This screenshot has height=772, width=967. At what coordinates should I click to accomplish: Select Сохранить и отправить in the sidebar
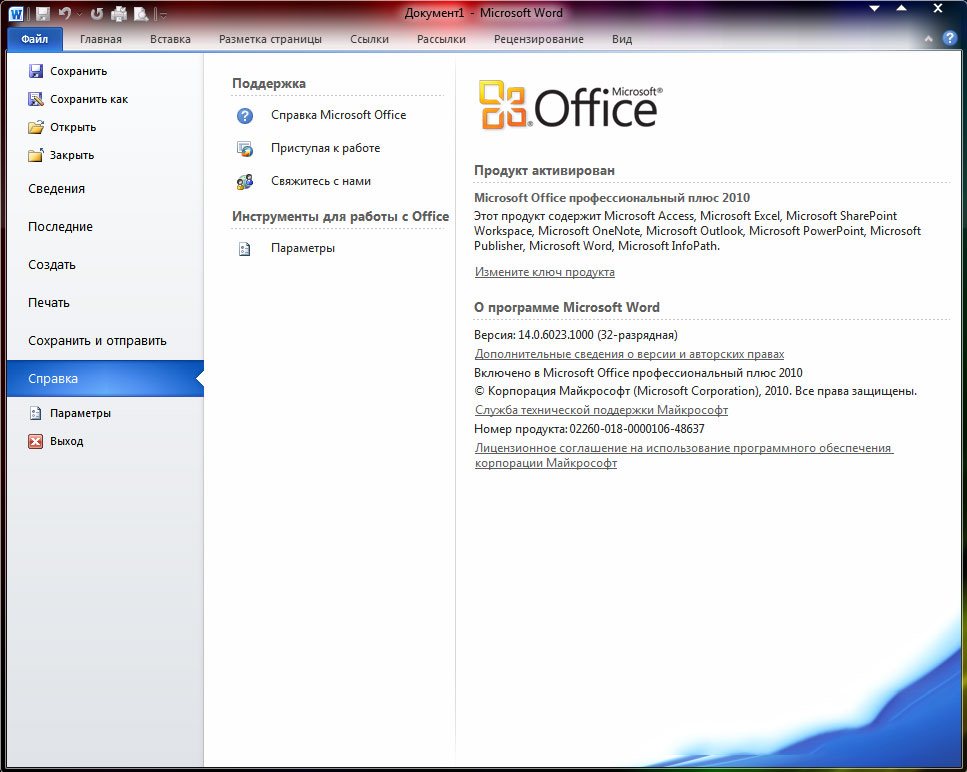(97, 341)
